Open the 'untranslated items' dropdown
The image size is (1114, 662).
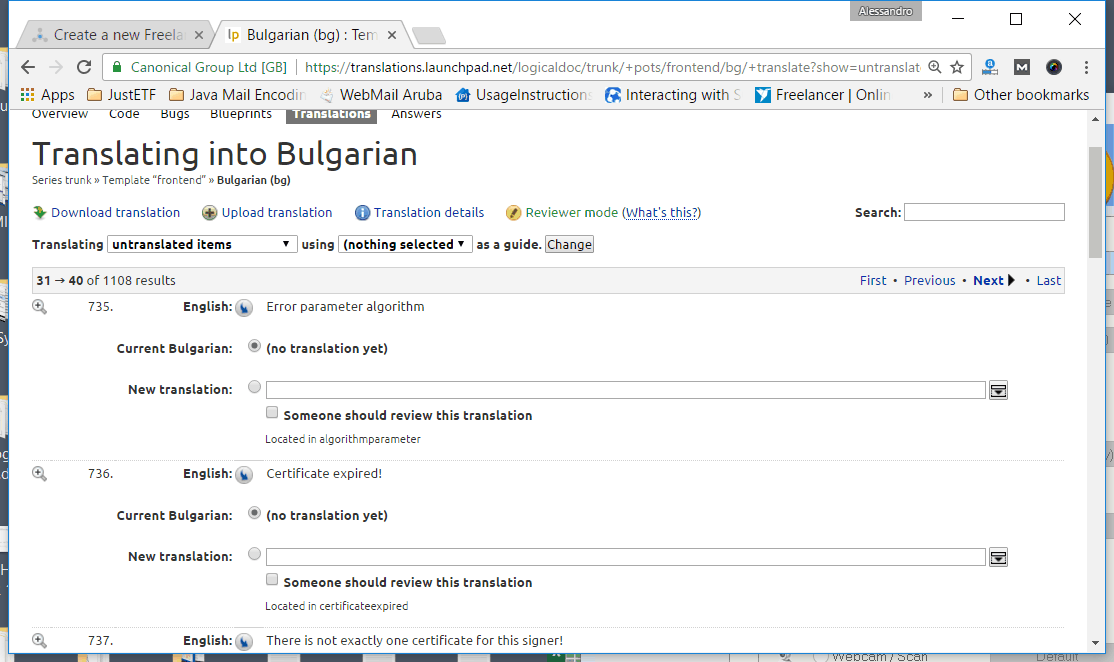[202, 244]
